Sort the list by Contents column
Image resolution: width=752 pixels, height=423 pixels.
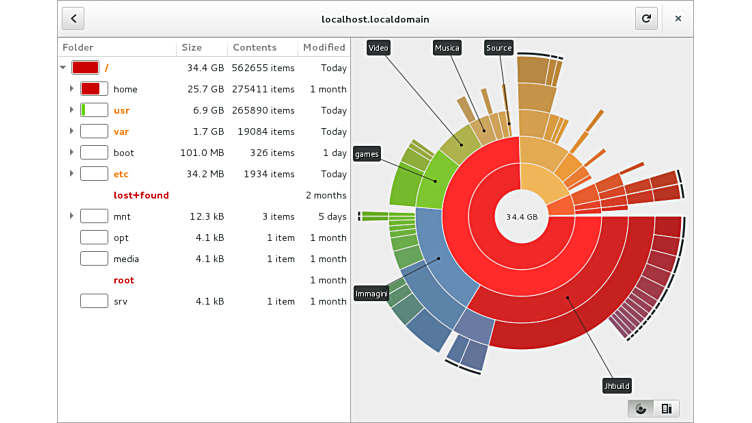(x=254, y=47)
